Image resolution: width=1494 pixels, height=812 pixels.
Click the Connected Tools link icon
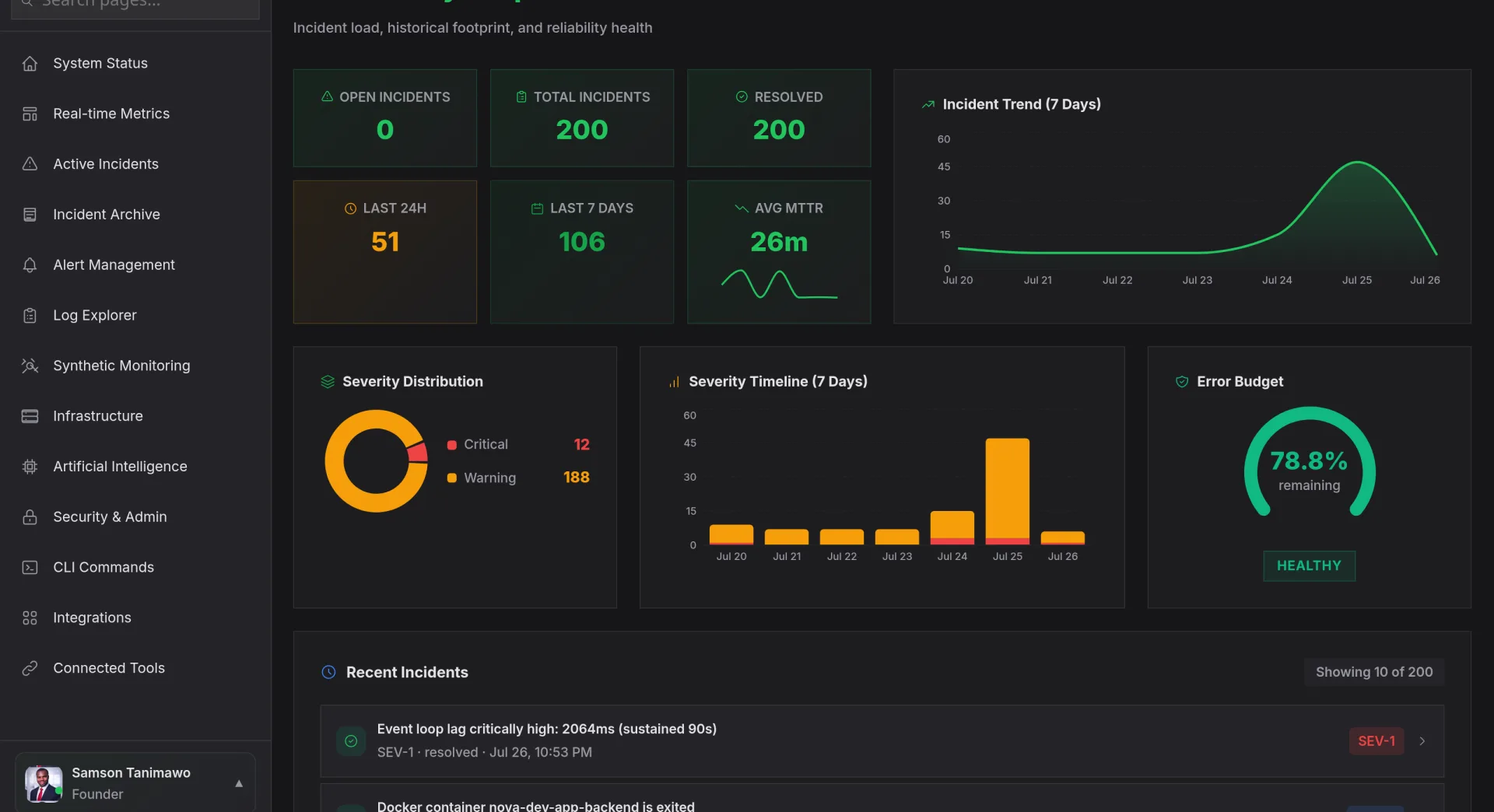(30, 668)
